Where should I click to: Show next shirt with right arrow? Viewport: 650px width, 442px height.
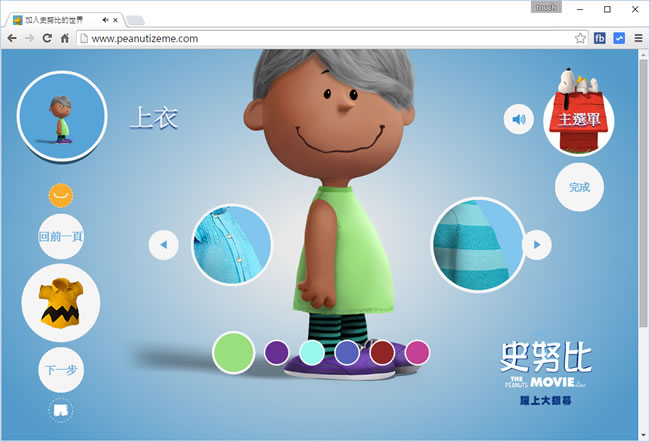(x=537, y=245)
